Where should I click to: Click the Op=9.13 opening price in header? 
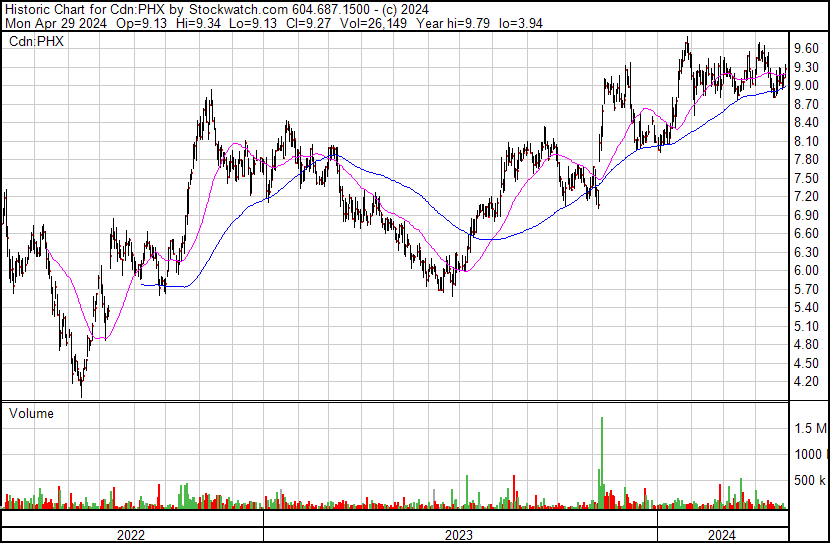141,23
